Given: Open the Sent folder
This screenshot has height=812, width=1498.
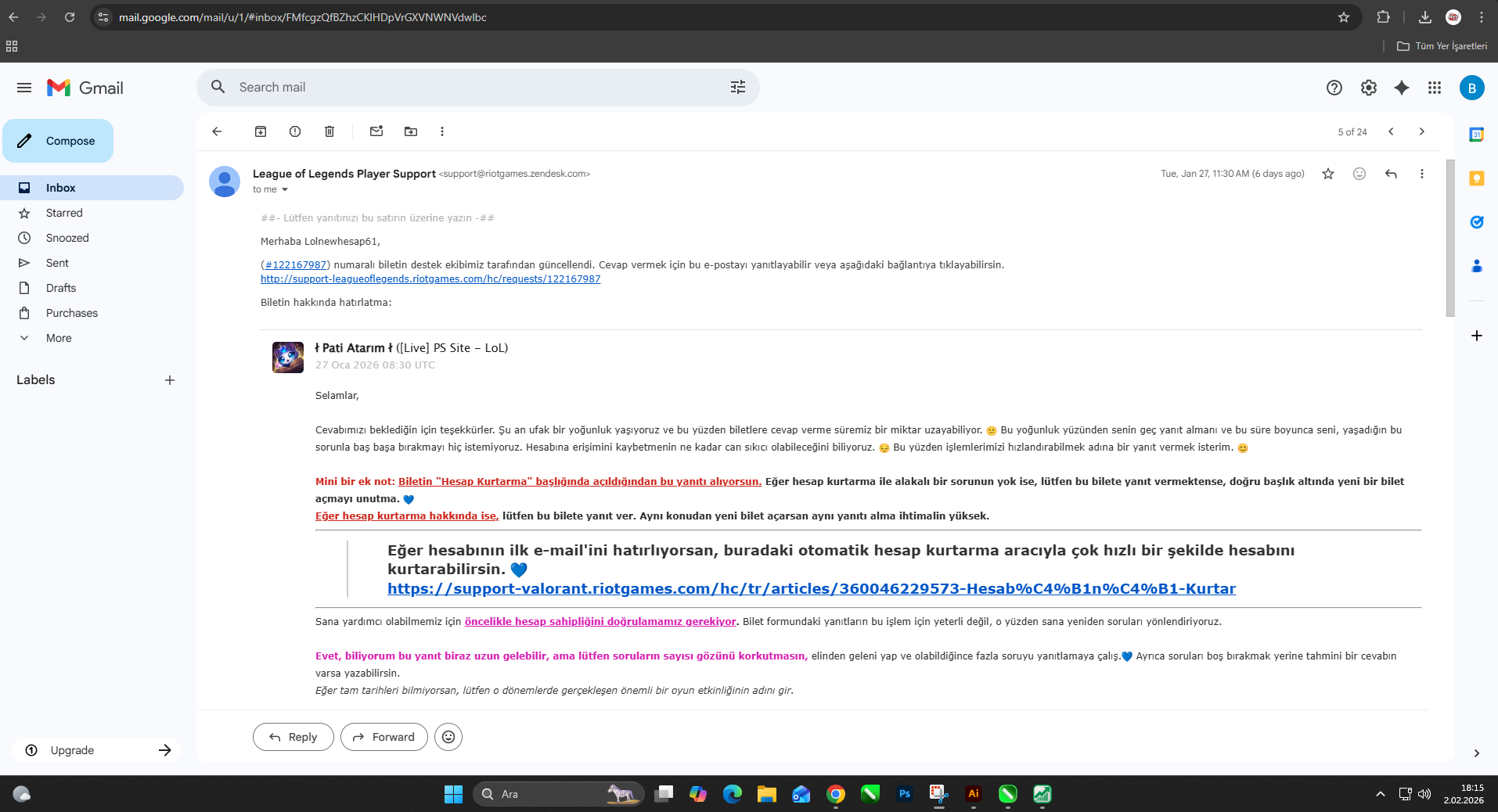Looking at the screenshot, I should coord(92,263).
